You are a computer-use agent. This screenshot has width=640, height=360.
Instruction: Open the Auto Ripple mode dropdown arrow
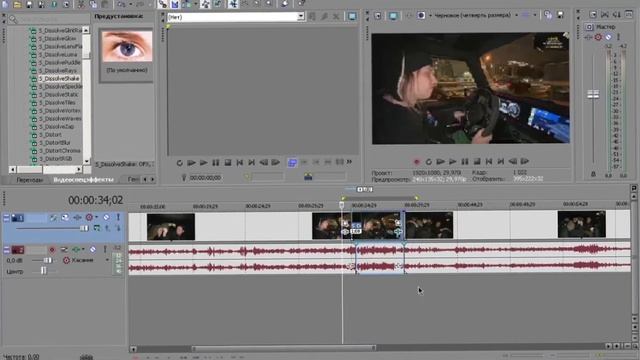(195, 4)
